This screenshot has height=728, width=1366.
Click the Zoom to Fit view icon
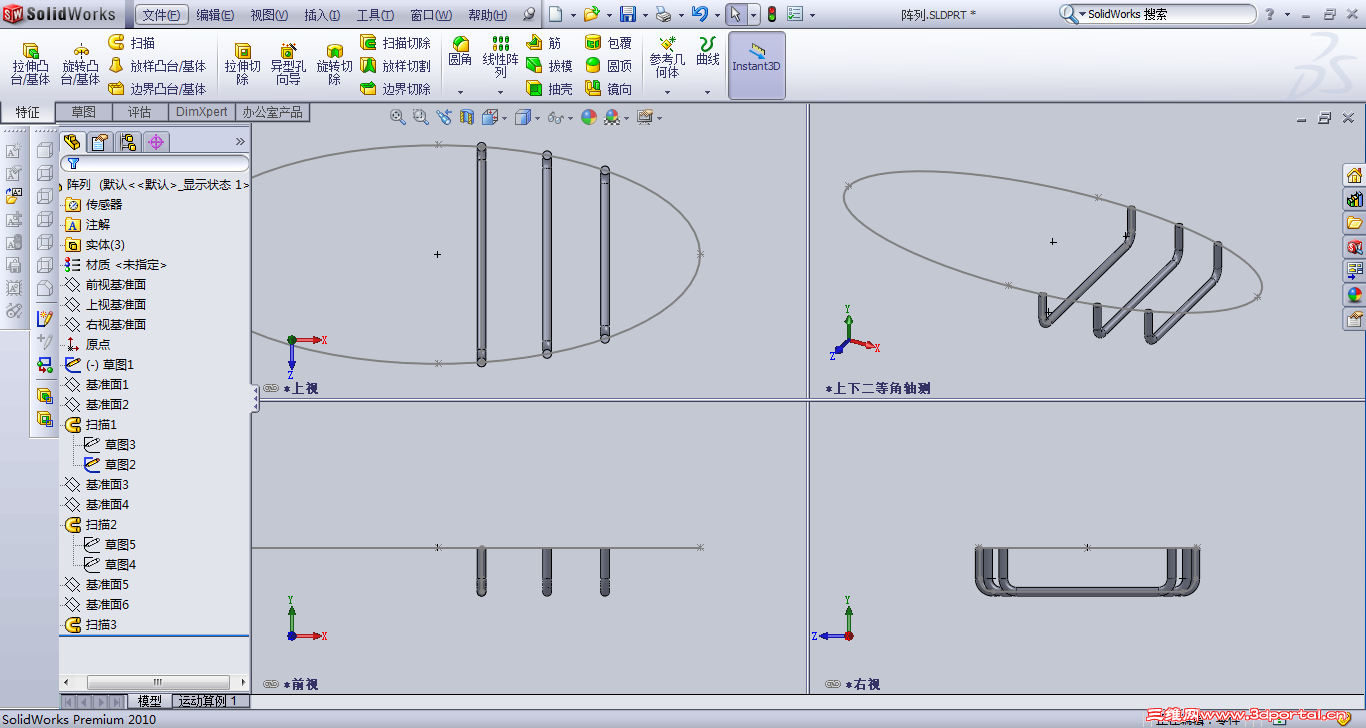click(398, 117)
